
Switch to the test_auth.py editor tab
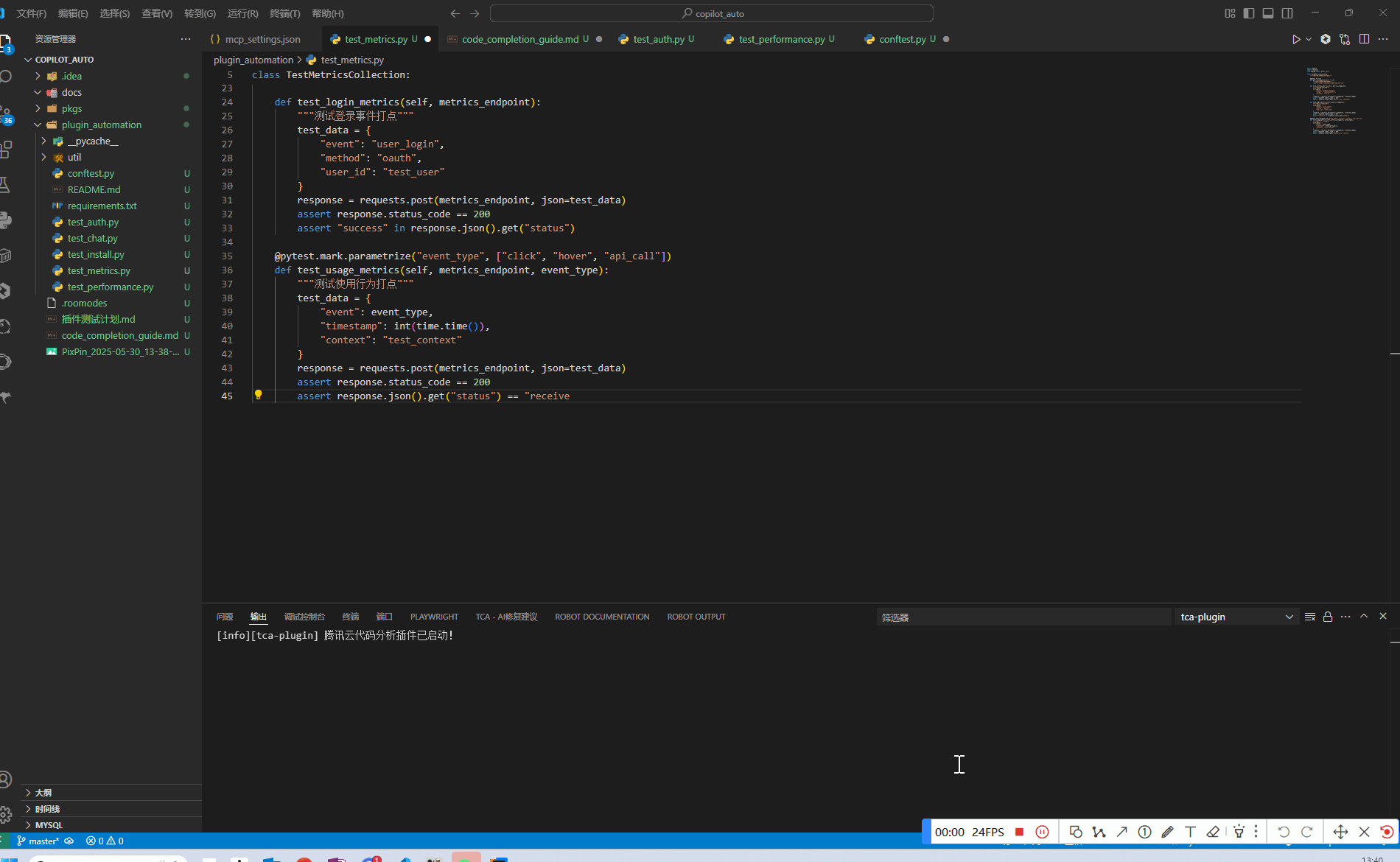[x=658, y=39]
